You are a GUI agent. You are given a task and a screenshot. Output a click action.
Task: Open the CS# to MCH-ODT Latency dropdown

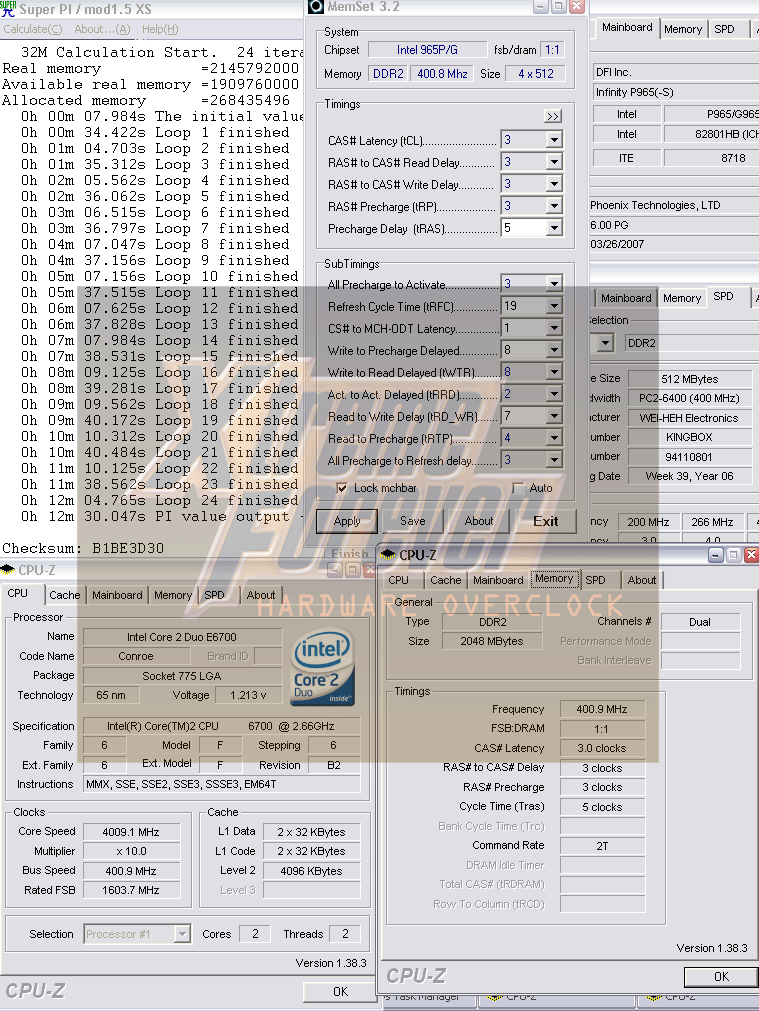pos(554,328)
